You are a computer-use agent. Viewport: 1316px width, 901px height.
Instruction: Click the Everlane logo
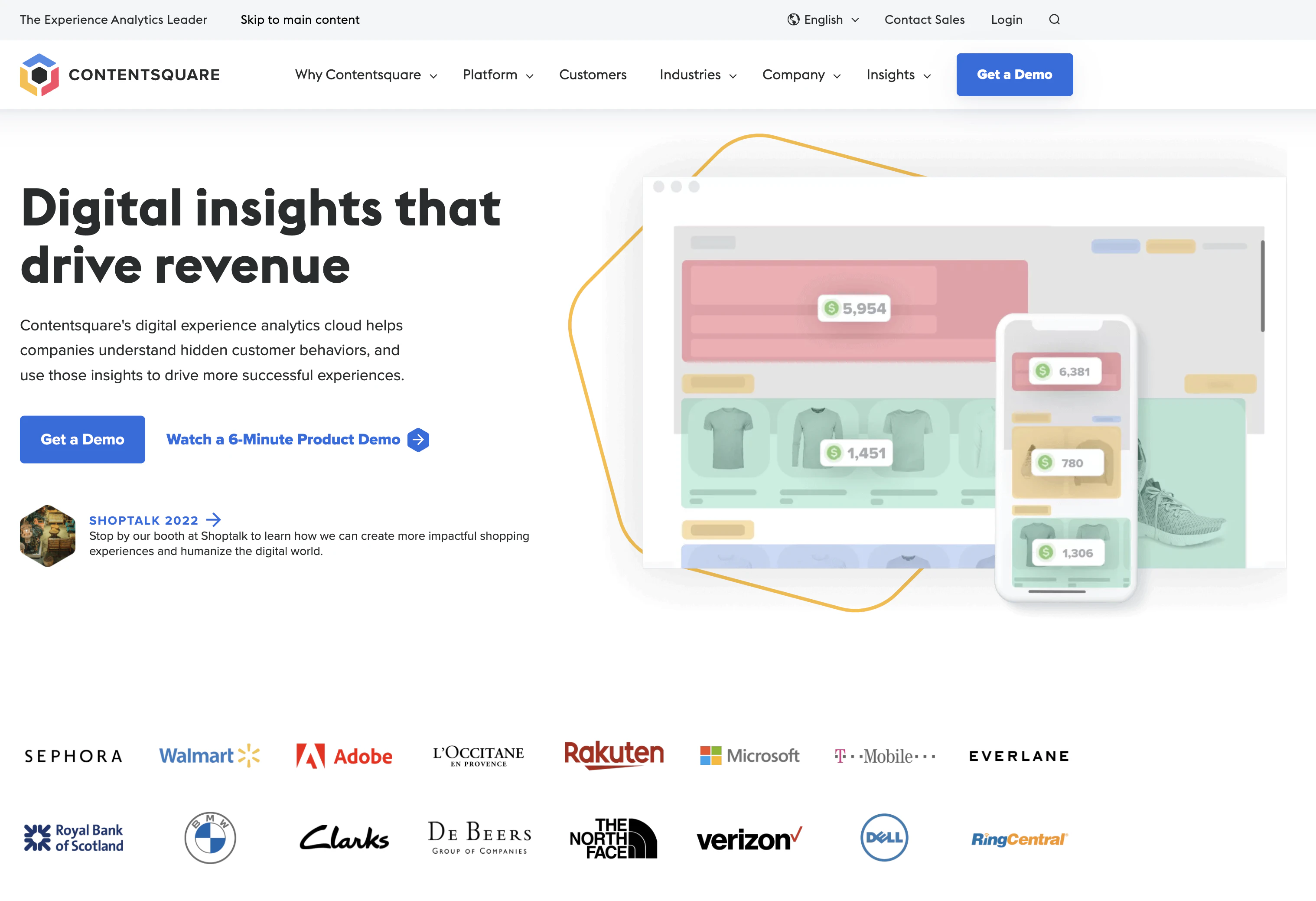pyautogui.click(x=1019, y=756)
